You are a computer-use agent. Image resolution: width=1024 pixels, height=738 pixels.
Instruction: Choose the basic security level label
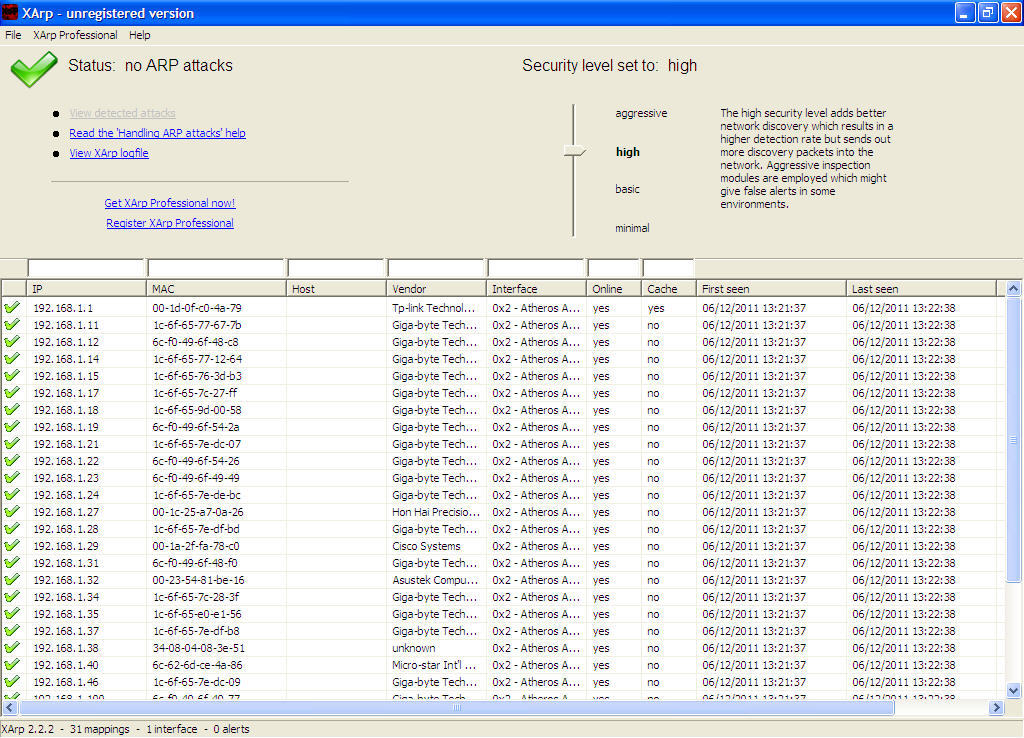[627, 189]
